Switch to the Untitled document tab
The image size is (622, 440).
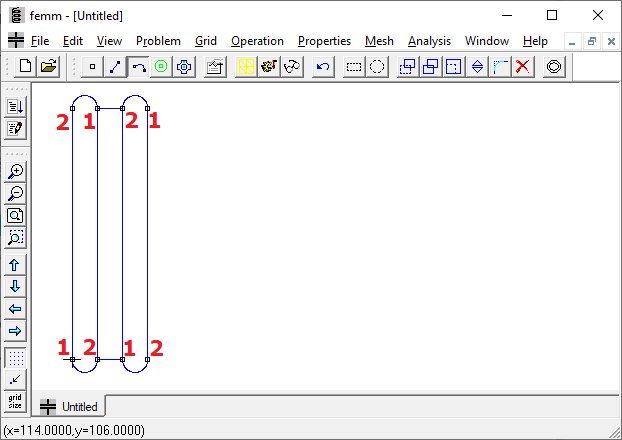pyautogui.click(x=70, y=407)
